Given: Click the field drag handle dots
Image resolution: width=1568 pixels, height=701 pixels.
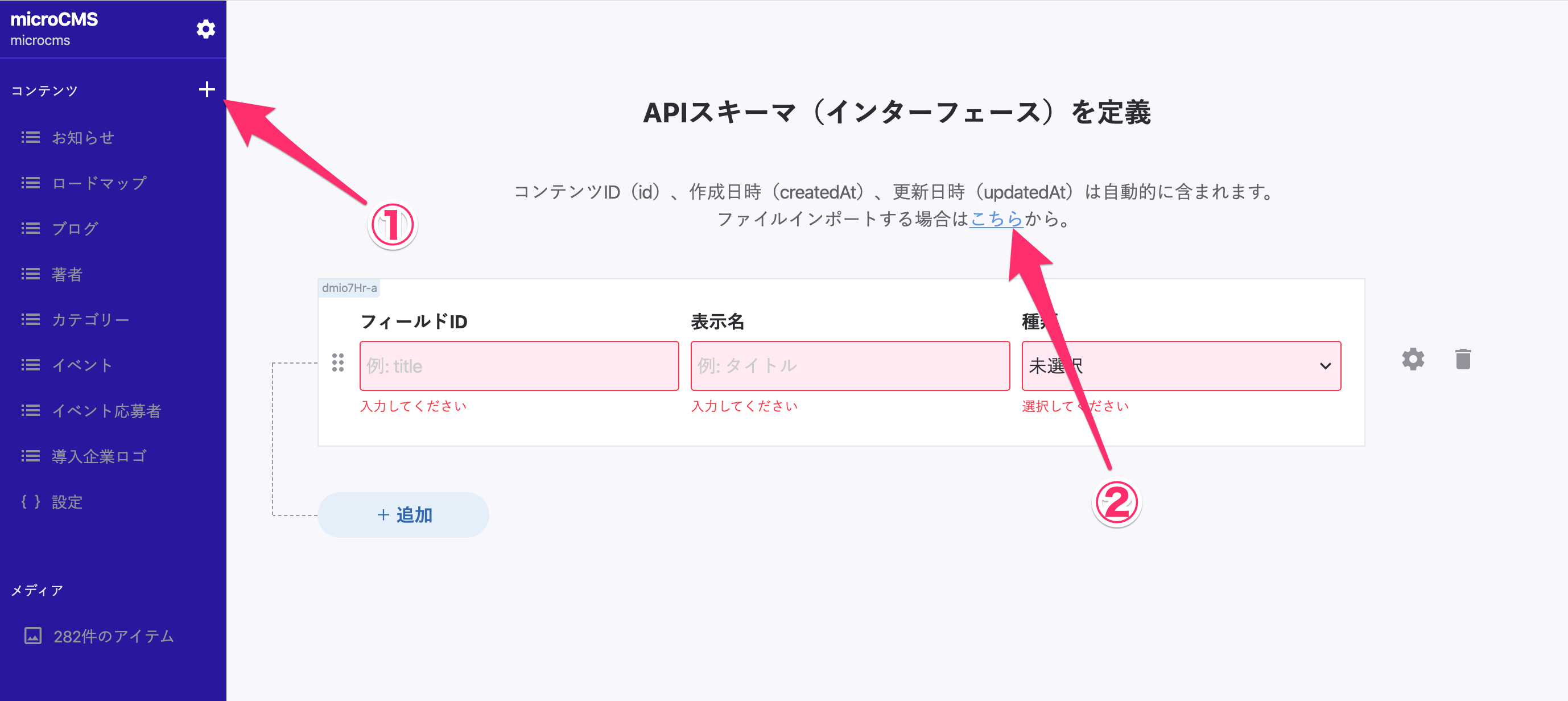Looking at the screenshot, I should pyautogui.click(x=338, y=362).
